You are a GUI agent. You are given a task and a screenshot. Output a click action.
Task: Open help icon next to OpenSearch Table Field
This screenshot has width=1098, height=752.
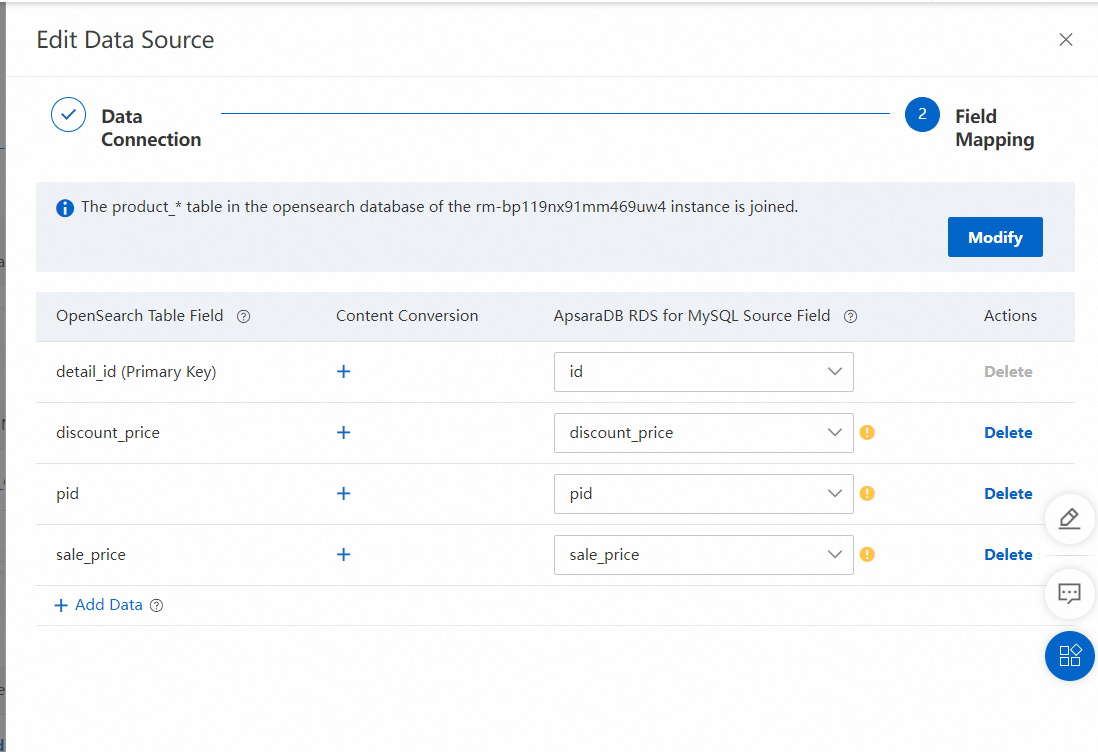pos(244,316)
